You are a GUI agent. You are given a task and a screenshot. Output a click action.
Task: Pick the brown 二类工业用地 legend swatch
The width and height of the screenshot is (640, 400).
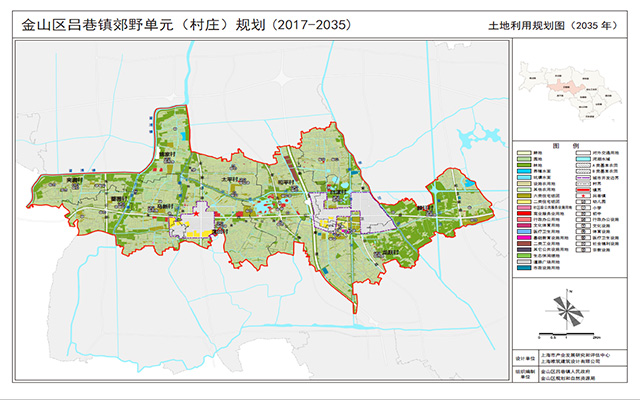[524, 243]
